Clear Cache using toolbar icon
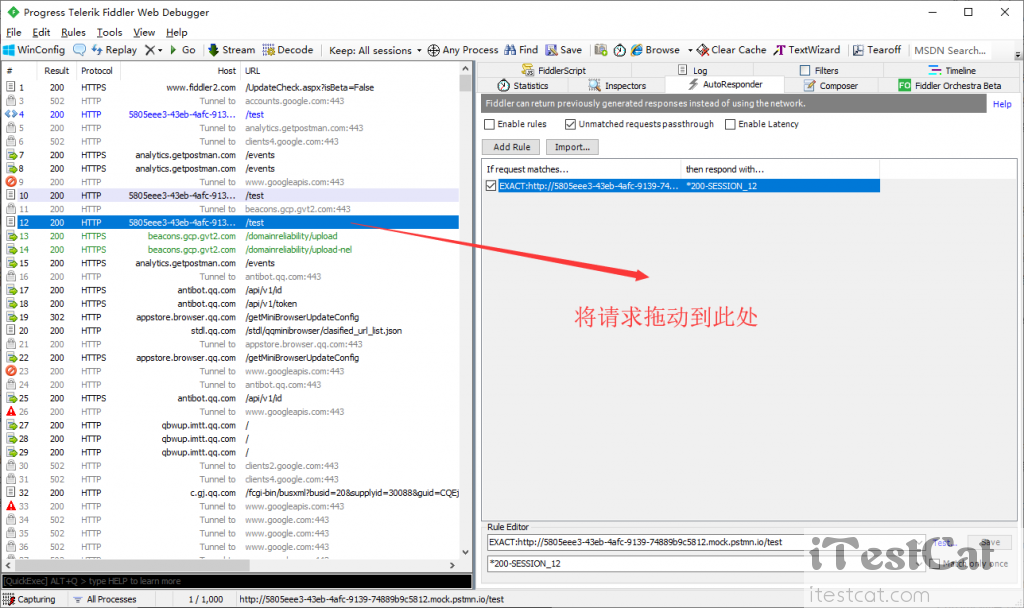 pyautogui.click(x=731, y=50)
